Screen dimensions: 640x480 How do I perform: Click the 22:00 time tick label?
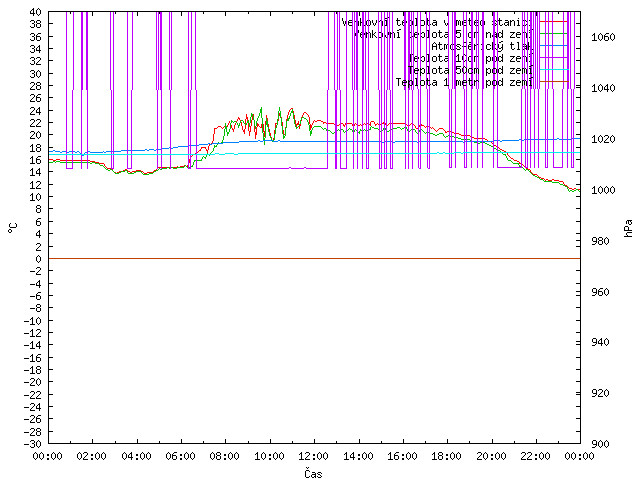click(x=535, y=456)
